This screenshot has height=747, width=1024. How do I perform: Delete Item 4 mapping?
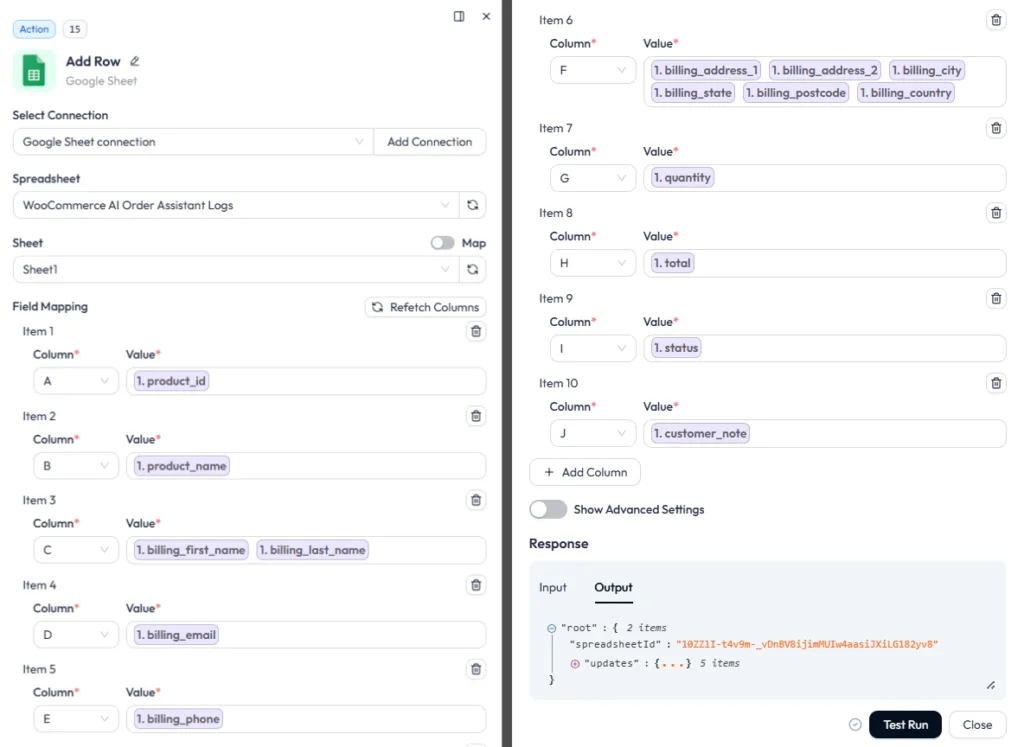click(476, 585)
